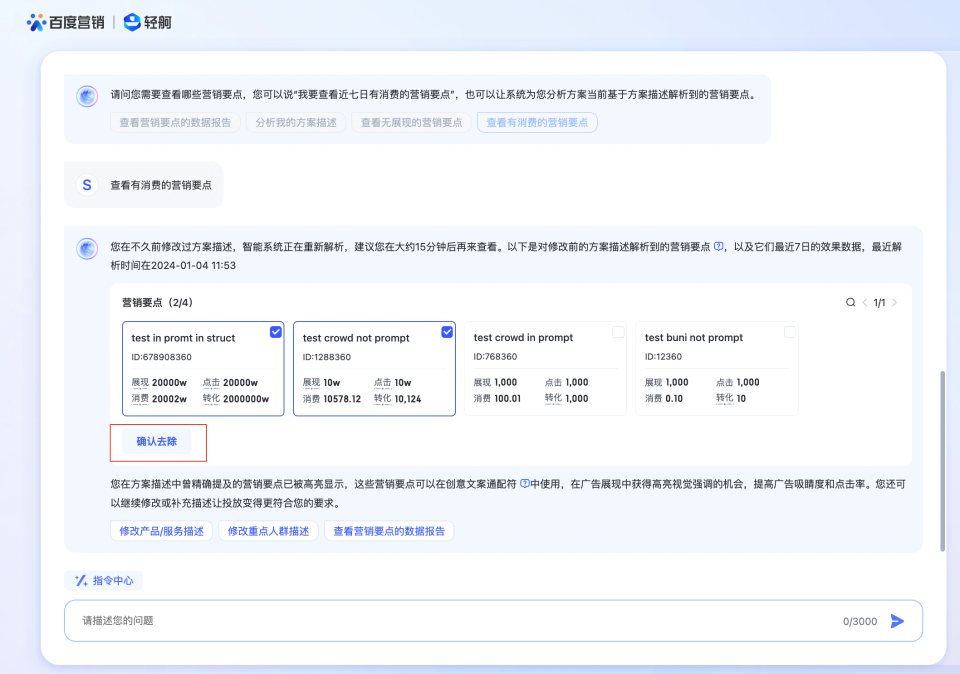Viewport: 960px width, 674px height.
Task: Go to next page of marketing points
Action: click(x=894, y=302)
